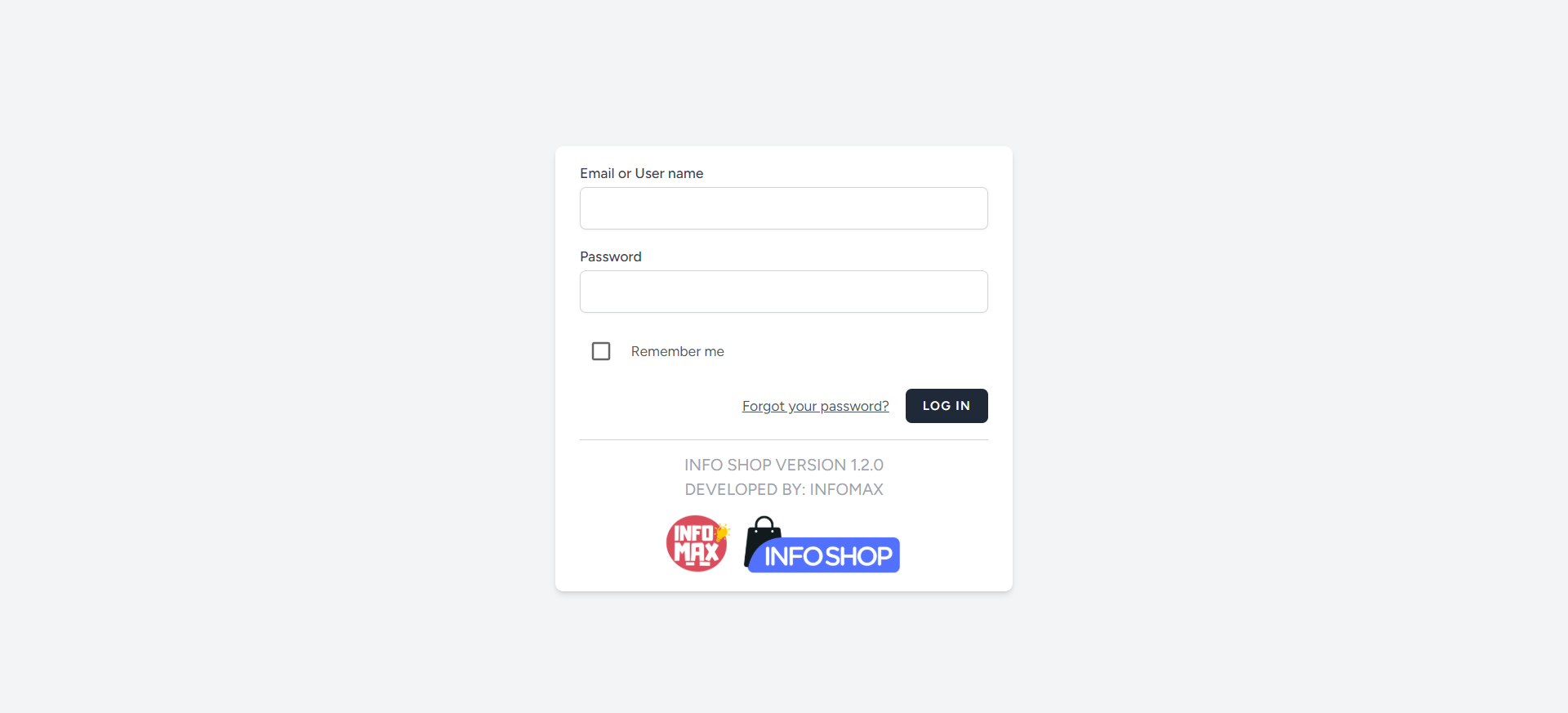Click the "Remember me" label text

[x=677, y=351]
